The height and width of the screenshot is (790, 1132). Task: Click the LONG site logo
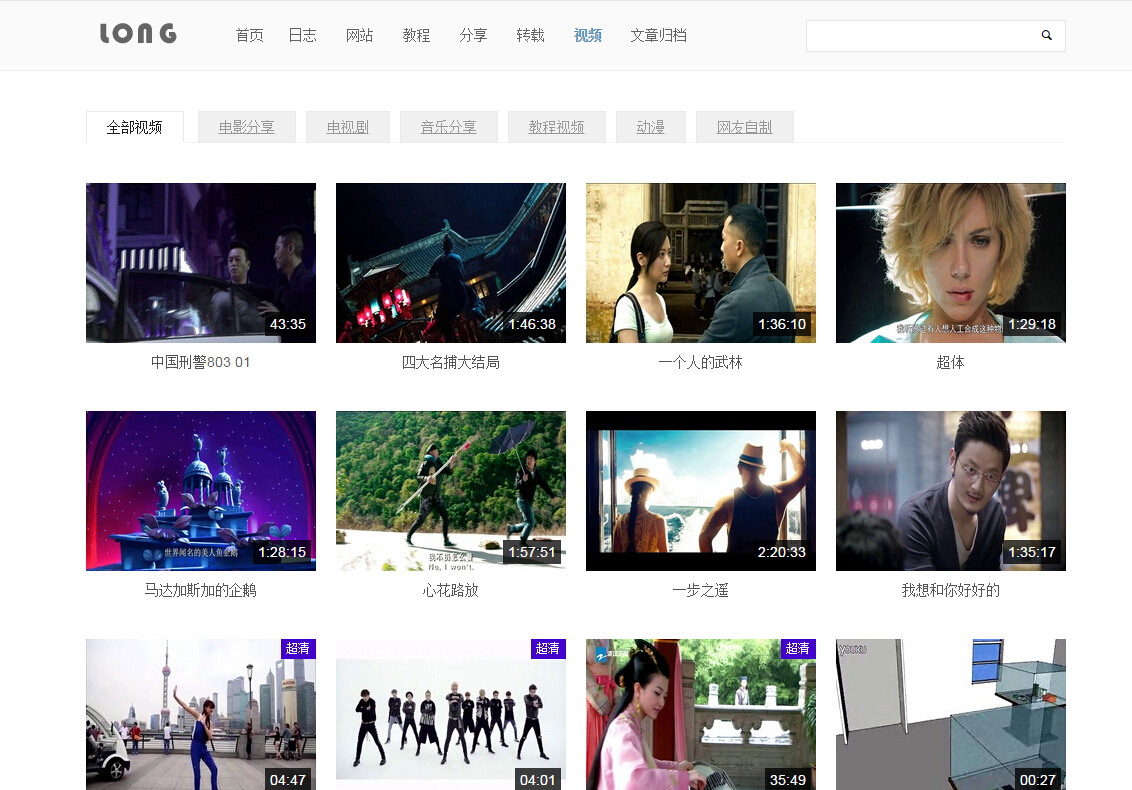[138, 33]
